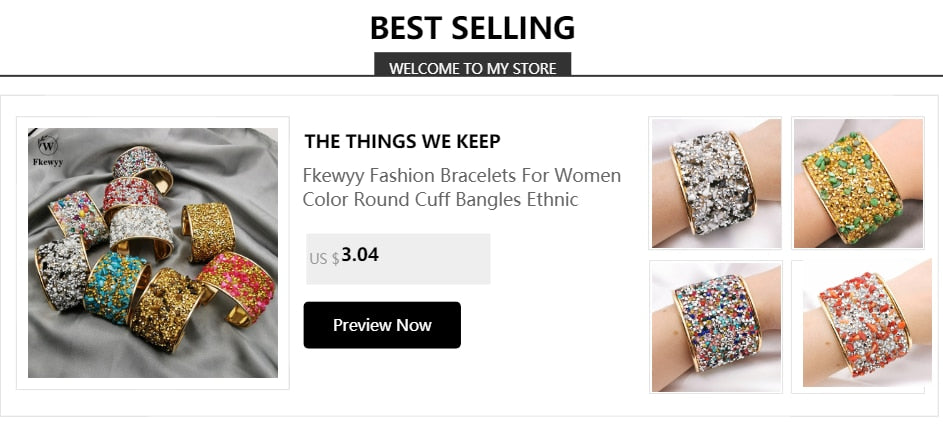Open the main bracelets product photo
Screen dimensions: 943x437
pyautogui.click(x=153, y=253)
